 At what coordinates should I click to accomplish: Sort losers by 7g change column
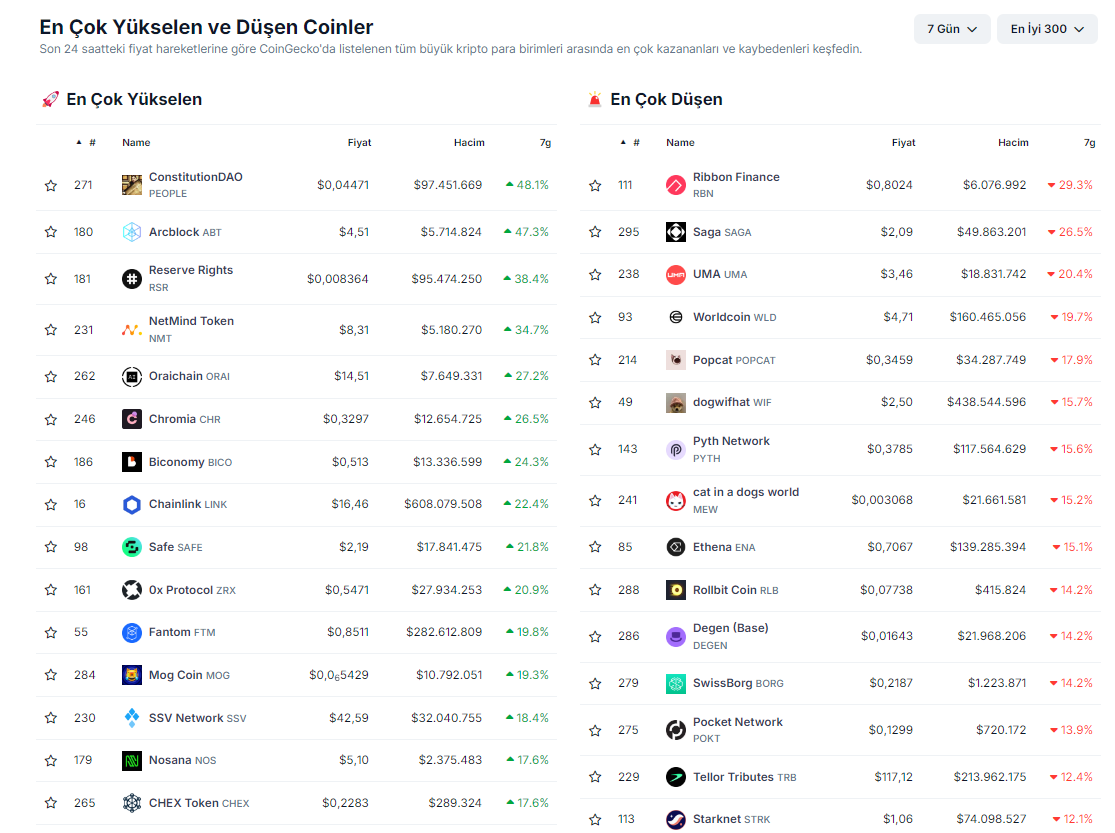[x=1088, y=142]
